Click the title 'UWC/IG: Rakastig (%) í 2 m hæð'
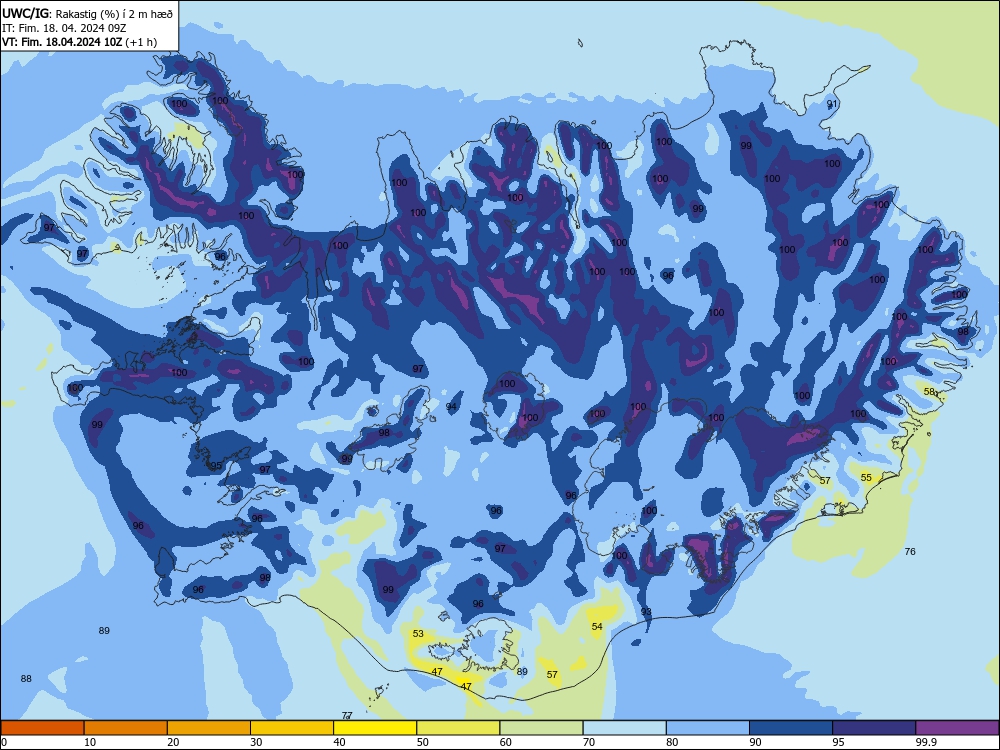 tap(87, 13)
